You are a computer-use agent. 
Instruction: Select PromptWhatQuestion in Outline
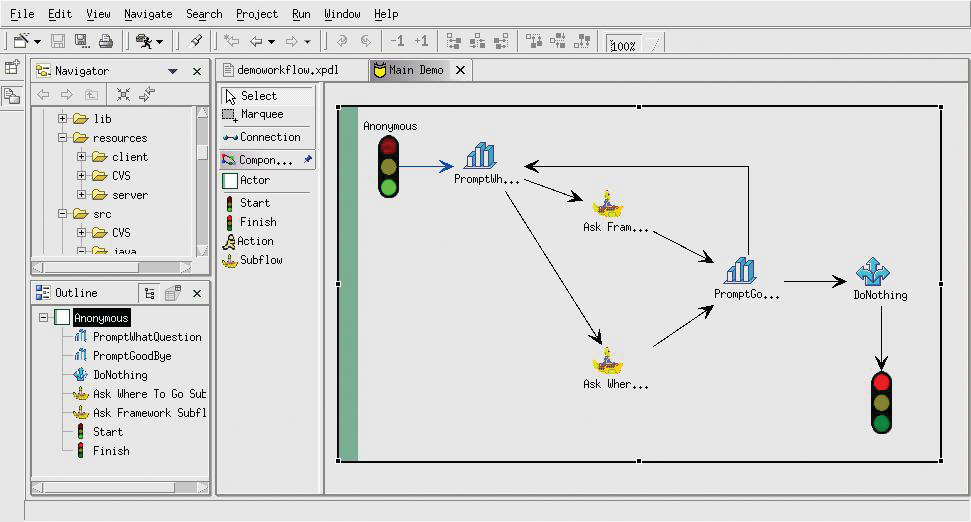click(147, 337)
